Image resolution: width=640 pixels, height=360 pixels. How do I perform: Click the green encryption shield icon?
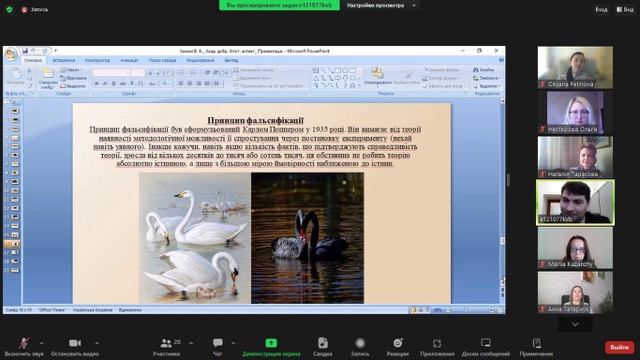tap(9, 9)
